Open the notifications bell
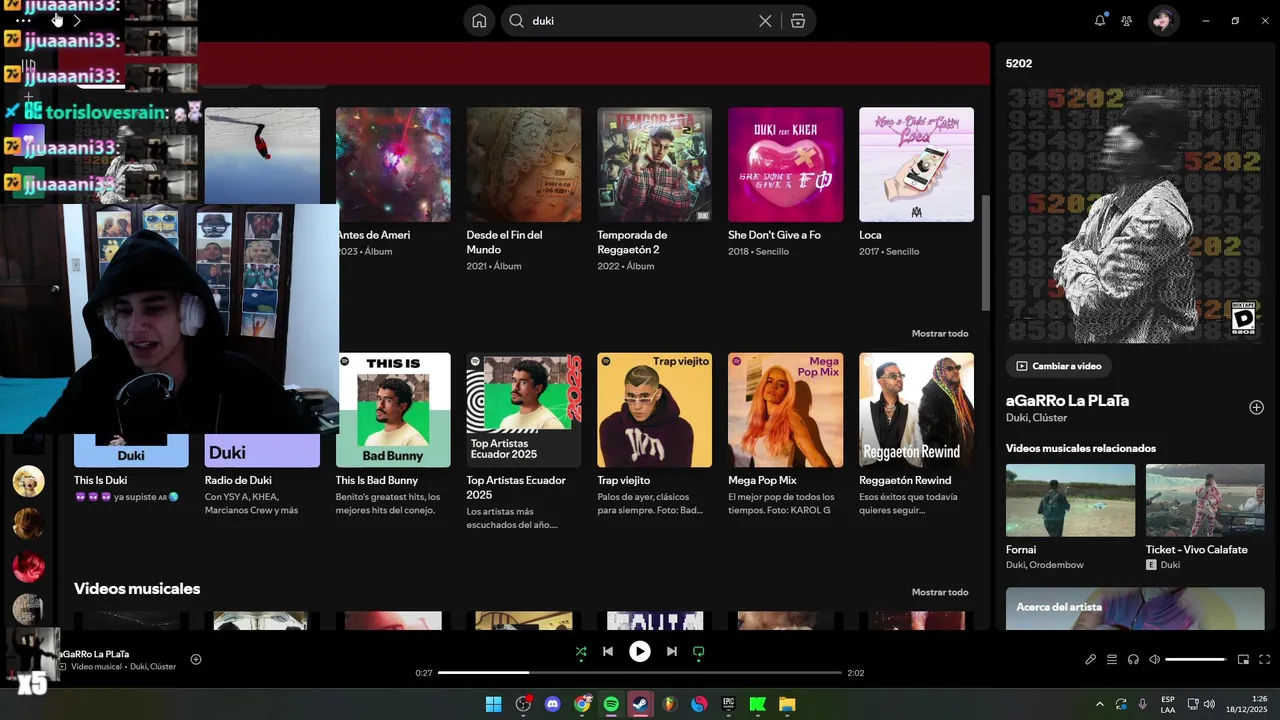 point(1100,21)
